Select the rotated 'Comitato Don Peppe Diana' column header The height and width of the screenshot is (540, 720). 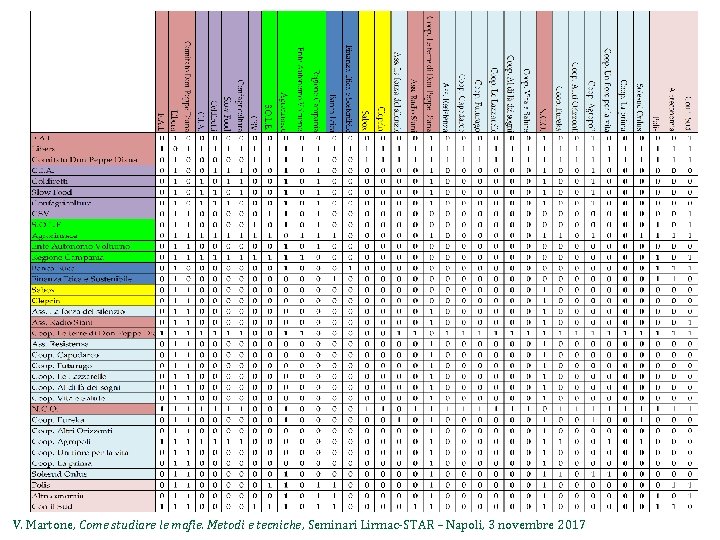pos(186,86)
